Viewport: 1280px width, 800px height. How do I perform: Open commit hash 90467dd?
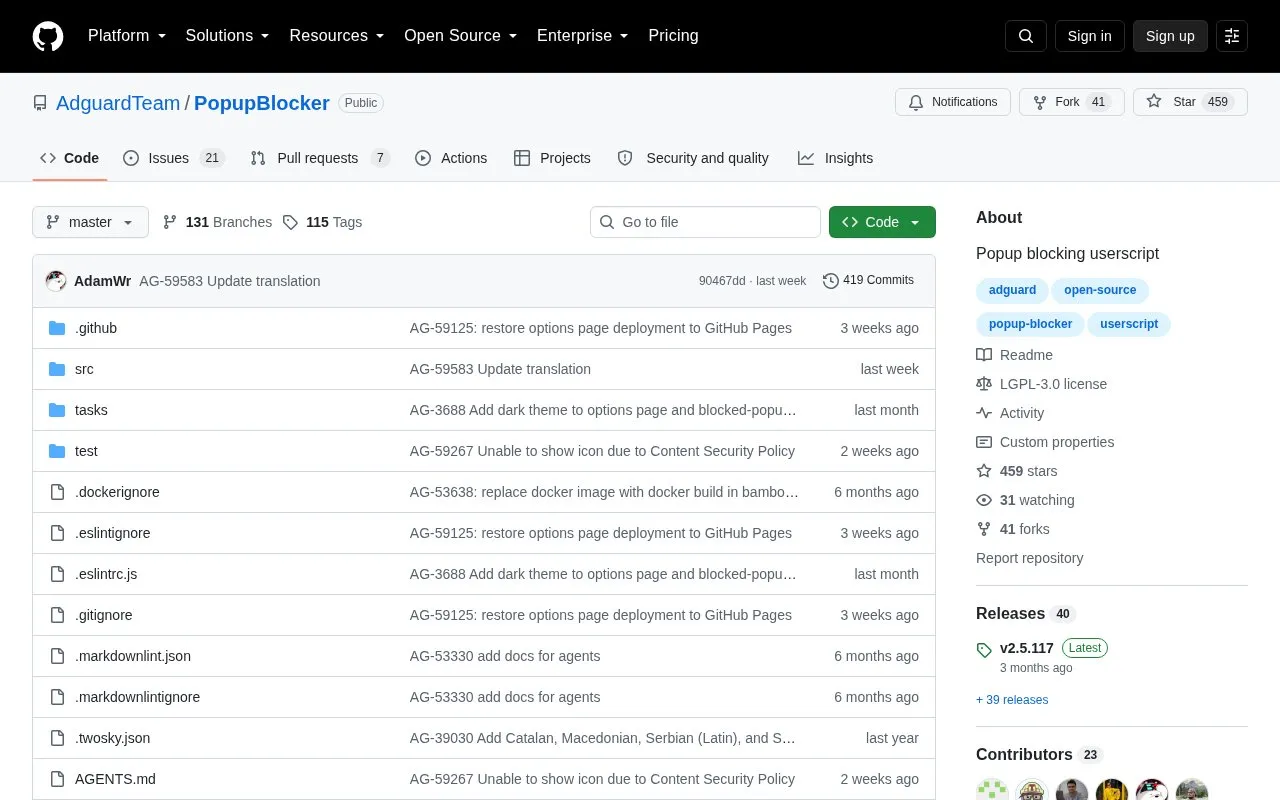click(x=722, y=281)
